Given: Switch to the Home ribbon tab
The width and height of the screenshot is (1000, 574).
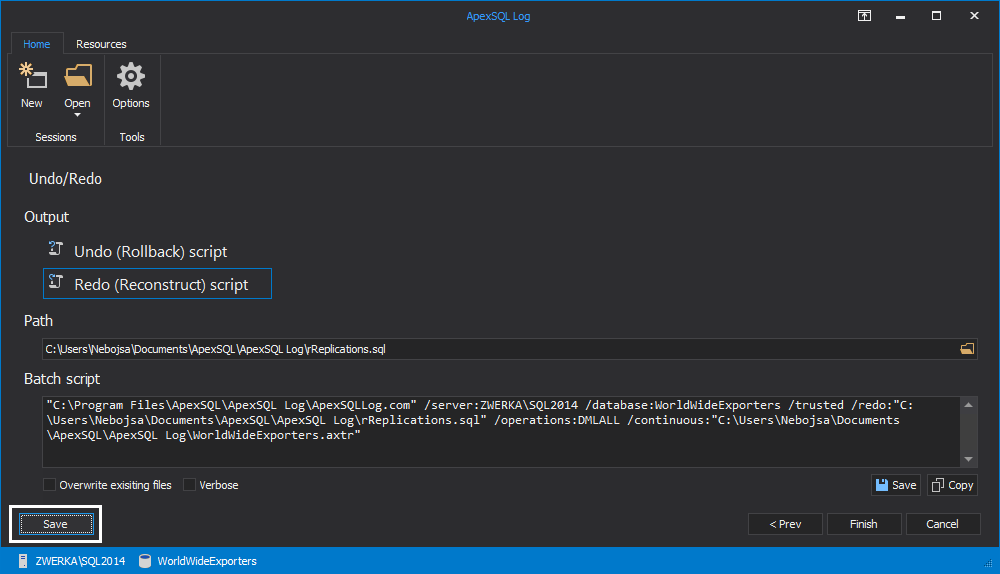Looking at the screenshot, I should [x=36, y=44].
